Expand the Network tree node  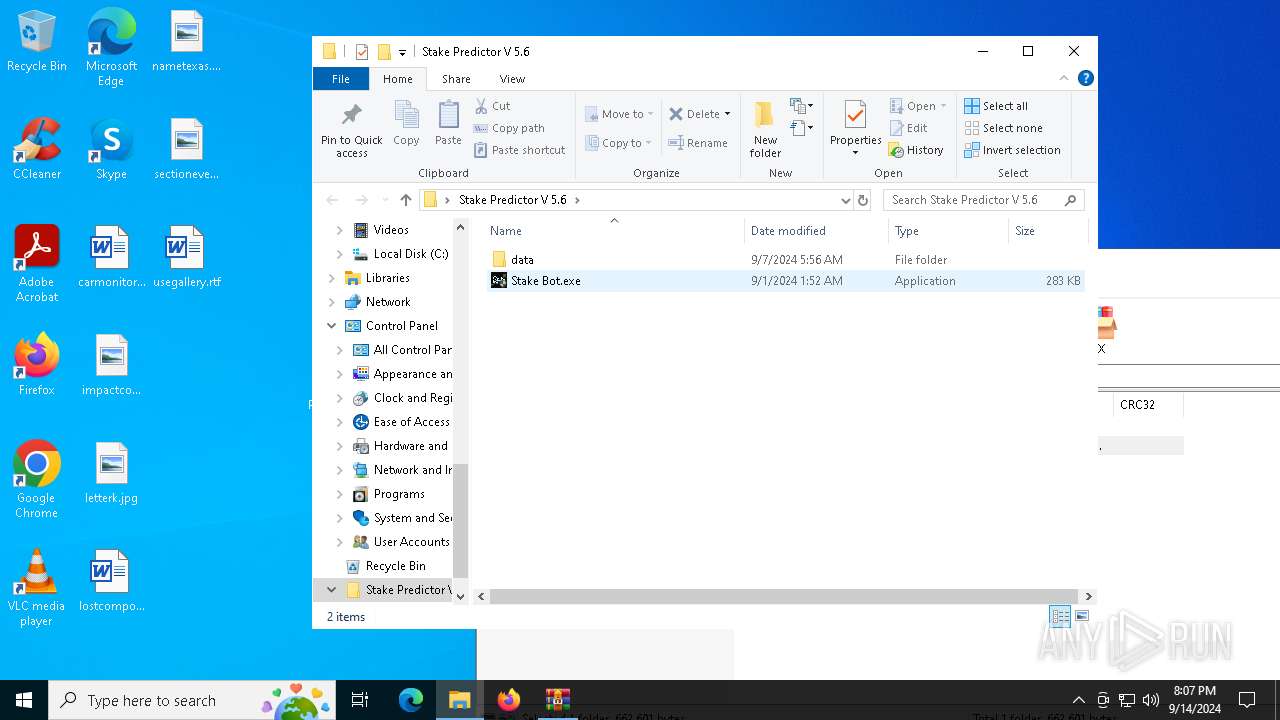(332, 302)
